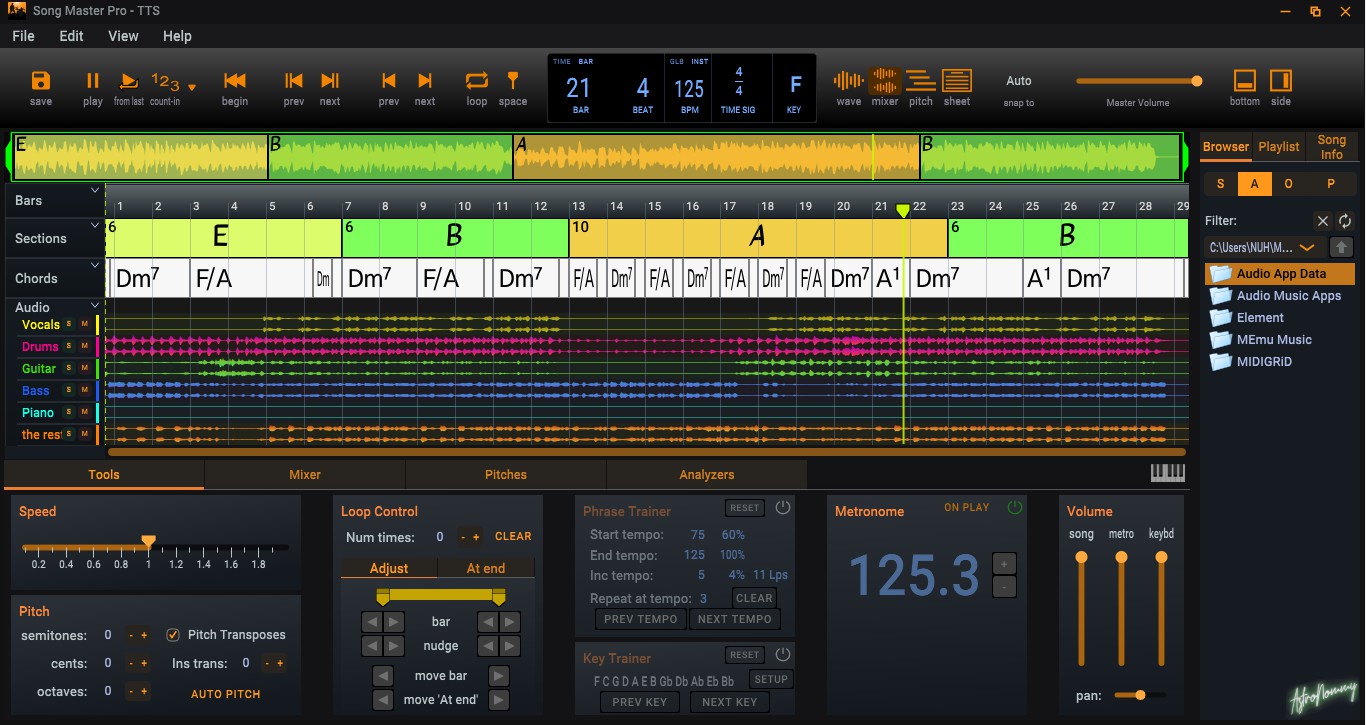The image size is (1366, 725).
Task: Click the Master Volume slider knob
Action: coord(1197,81)
